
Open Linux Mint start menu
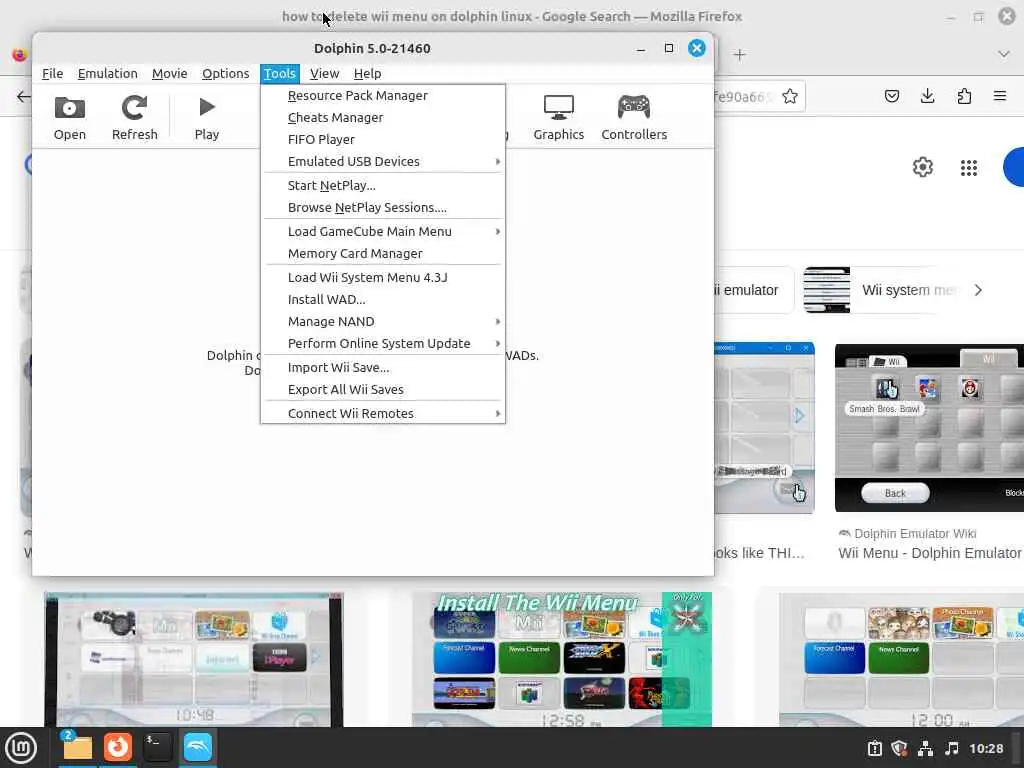pyautogui.click(x=21, y=748)
